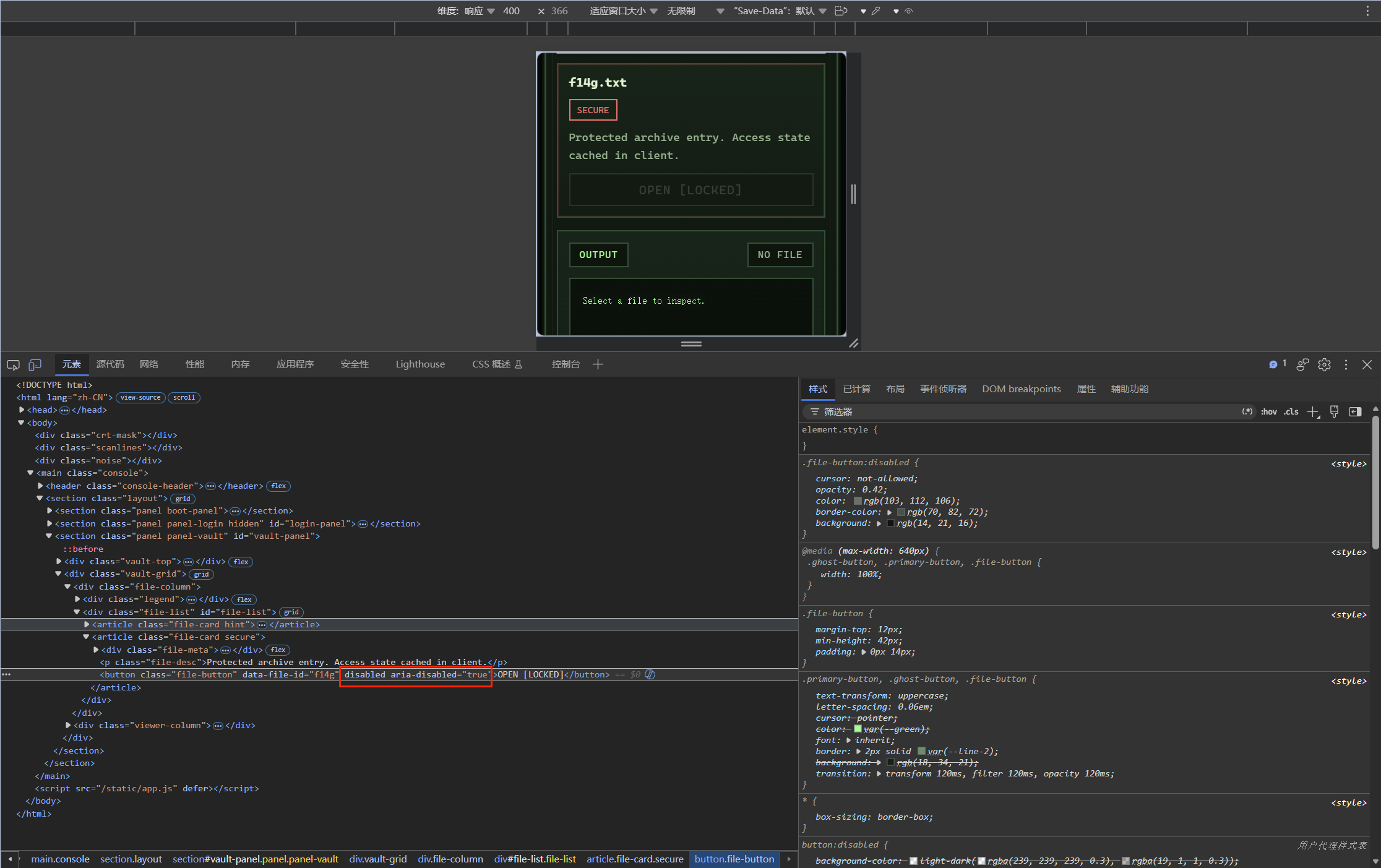Open the 网络 network tab
This screenshot has height=868, width=1381.
pyautogui.click(x=149, y=364)
